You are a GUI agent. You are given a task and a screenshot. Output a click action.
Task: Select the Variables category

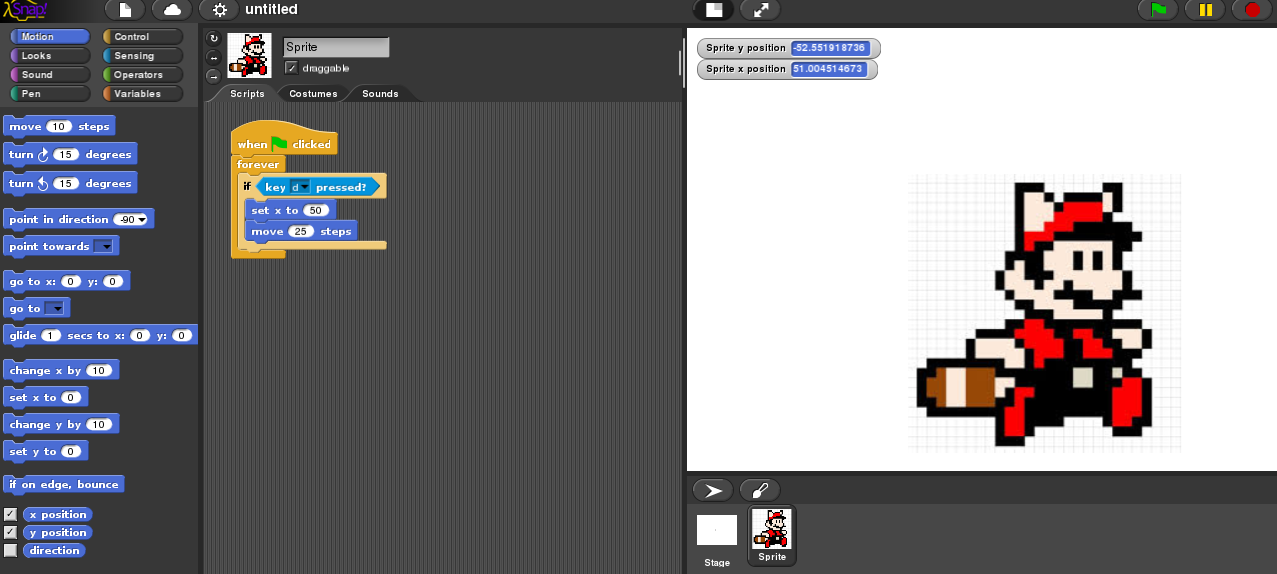(143, 94)
